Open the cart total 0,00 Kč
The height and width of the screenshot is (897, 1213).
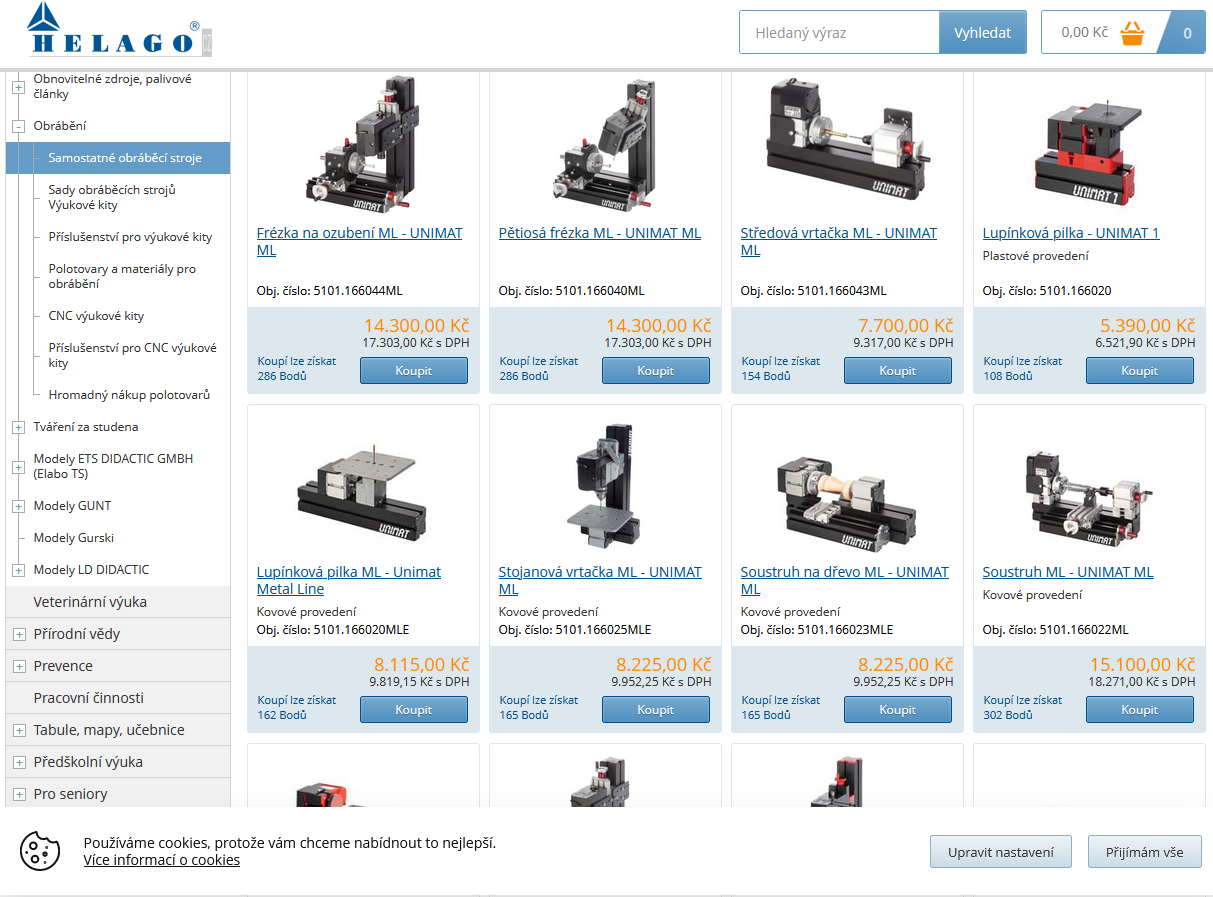click(1084, 32)
